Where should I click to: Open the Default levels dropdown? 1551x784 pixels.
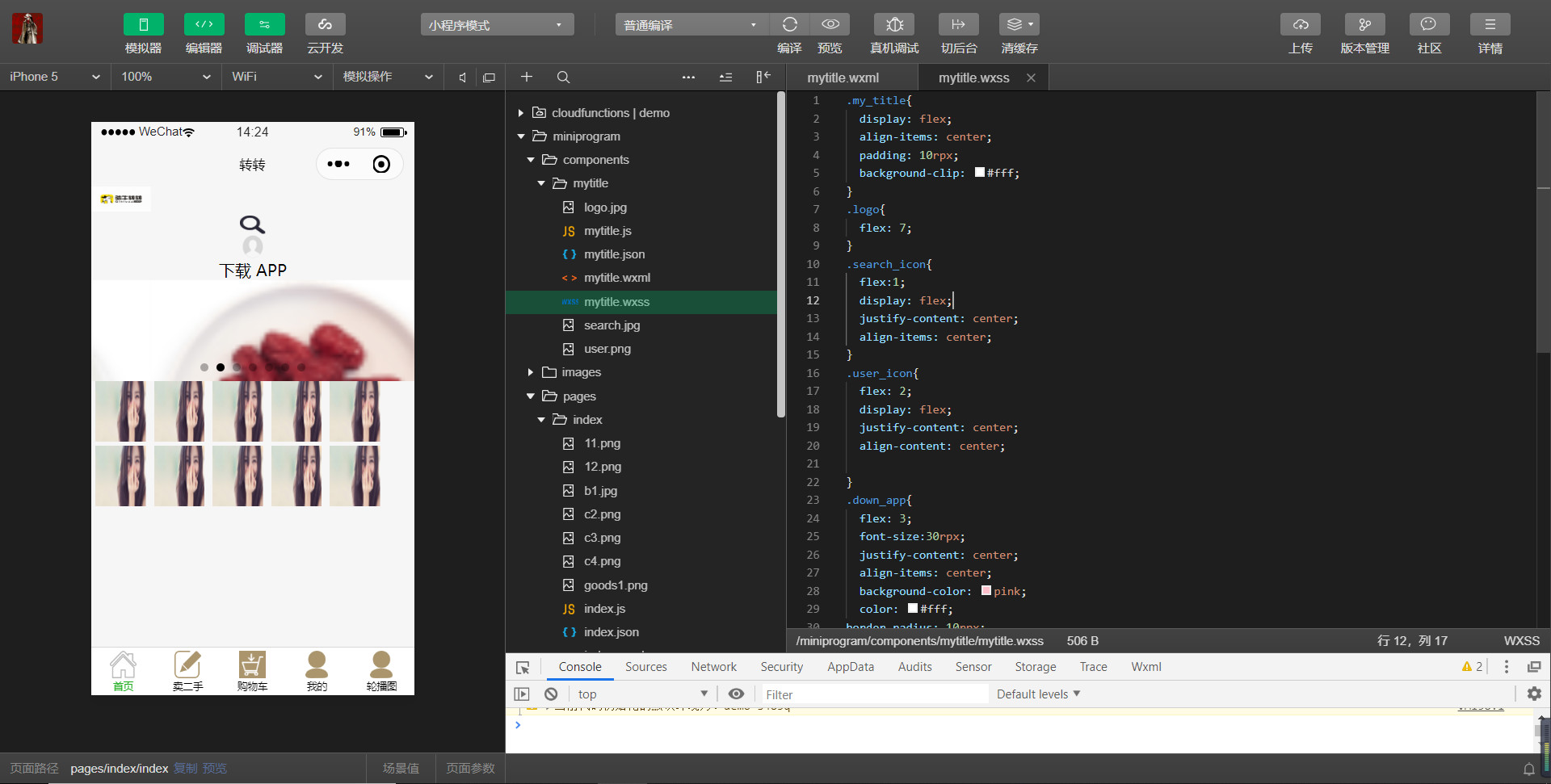point(1038,694)
